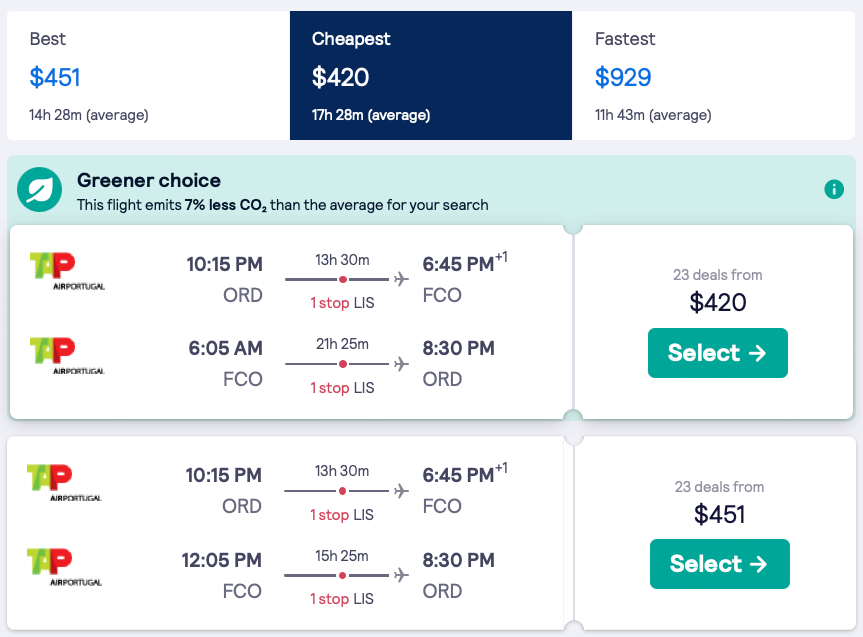Click the info icon in Greener choice banner
This screenshot has width=863, height=637.
tap(833, 189)
